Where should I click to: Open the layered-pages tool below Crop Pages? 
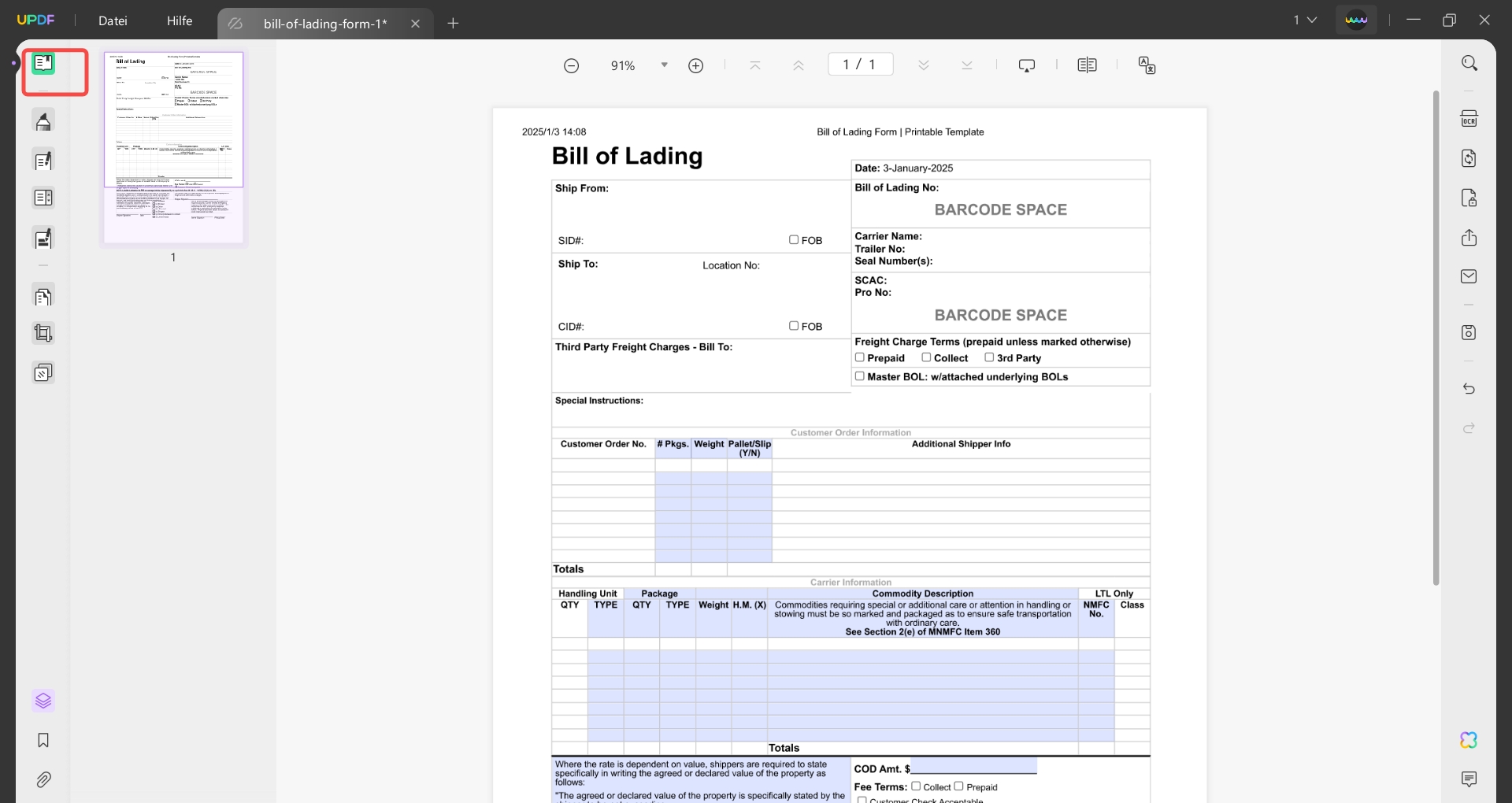click(43, 372)
